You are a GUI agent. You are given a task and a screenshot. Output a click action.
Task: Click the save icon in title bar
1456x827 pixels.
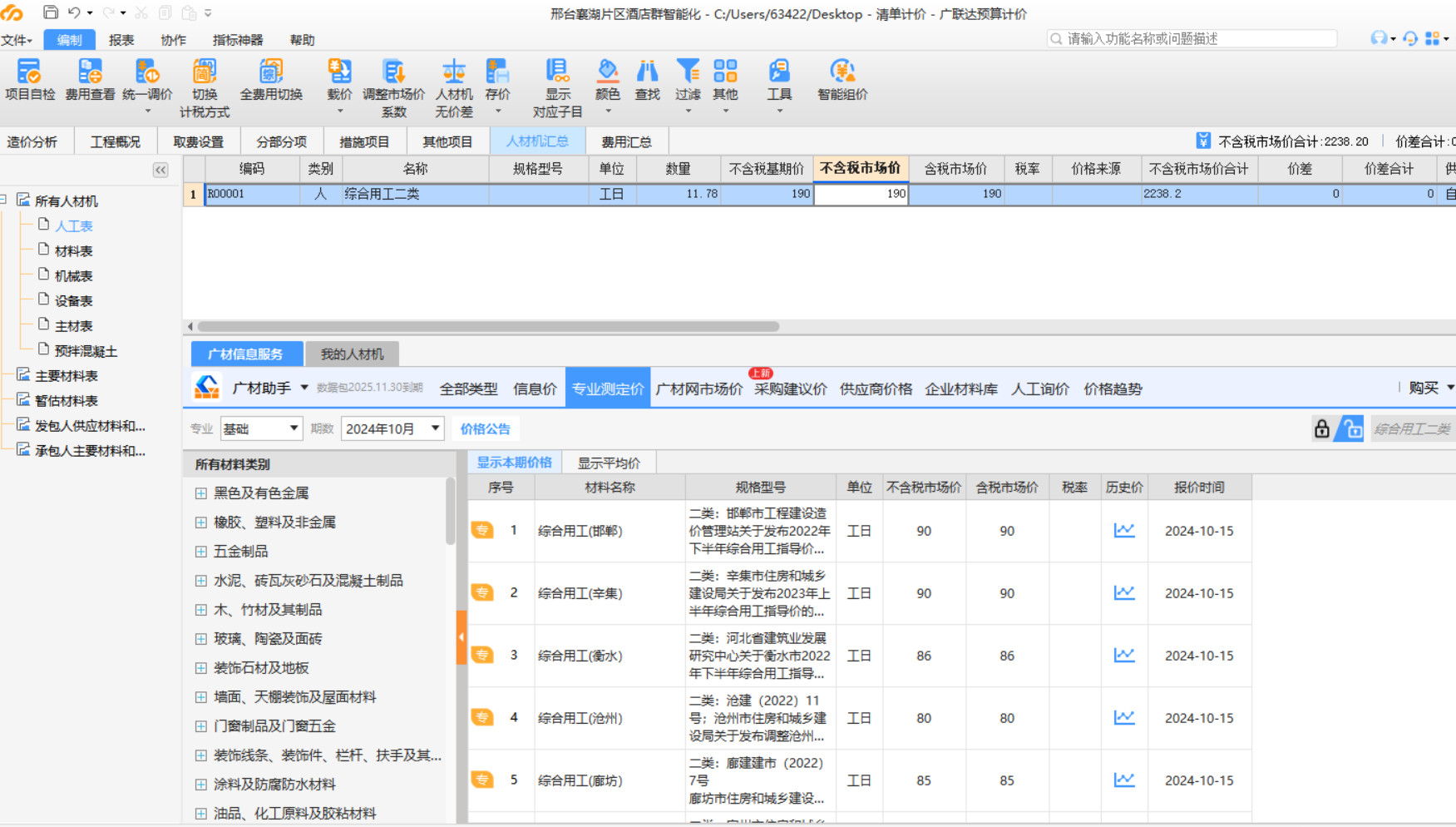50,12
